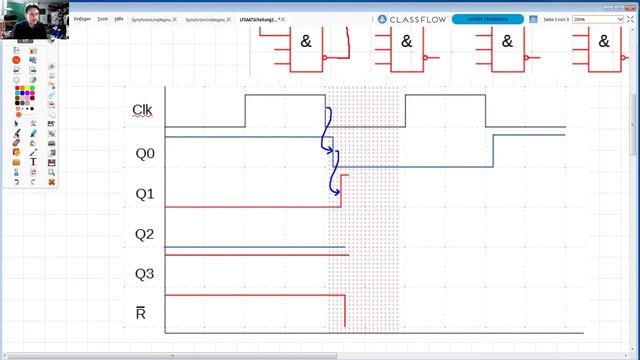Pick the dark blue color swatch

coord(22,93)
